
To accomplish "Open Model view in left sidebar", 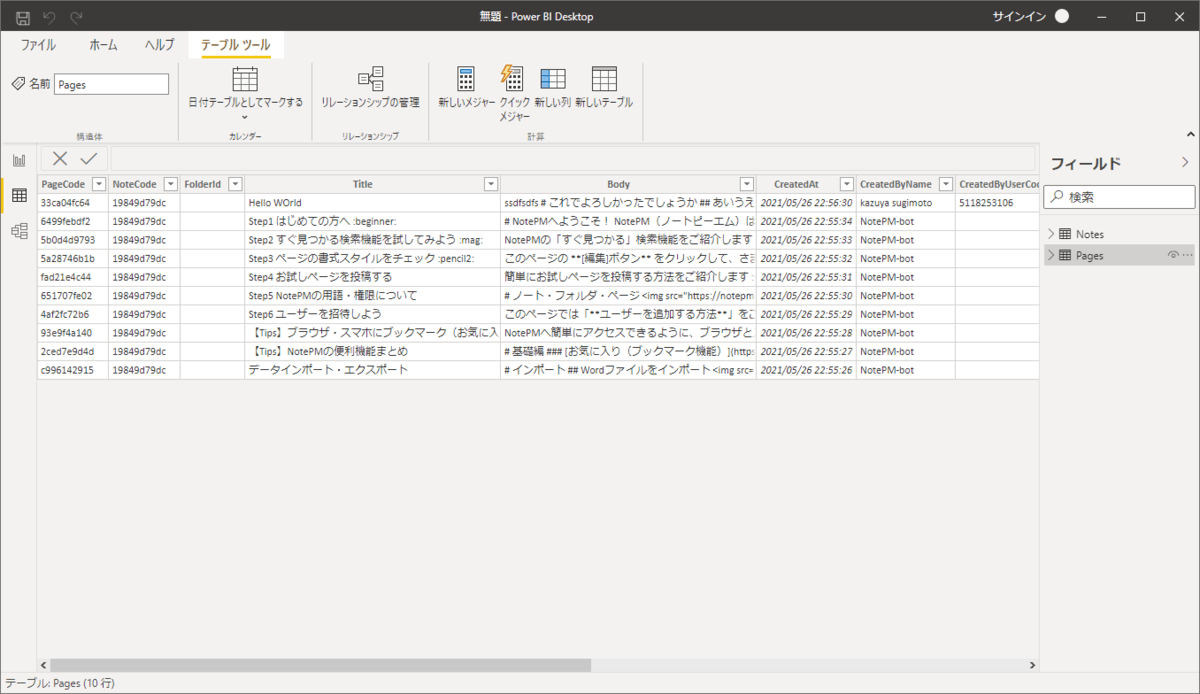I will pos(19,231).
